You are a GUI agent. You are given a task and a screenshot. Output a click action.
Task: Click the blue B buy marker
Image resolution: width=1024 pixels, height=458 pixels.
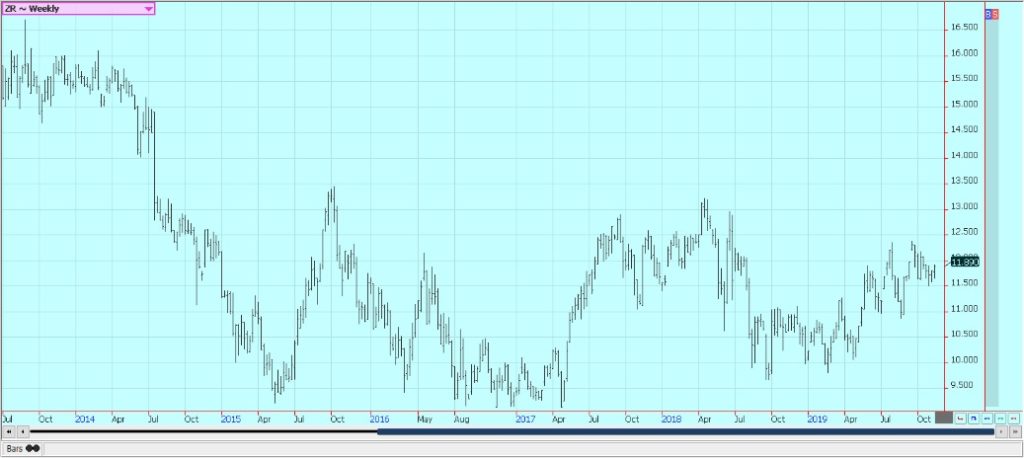(989, 13)
